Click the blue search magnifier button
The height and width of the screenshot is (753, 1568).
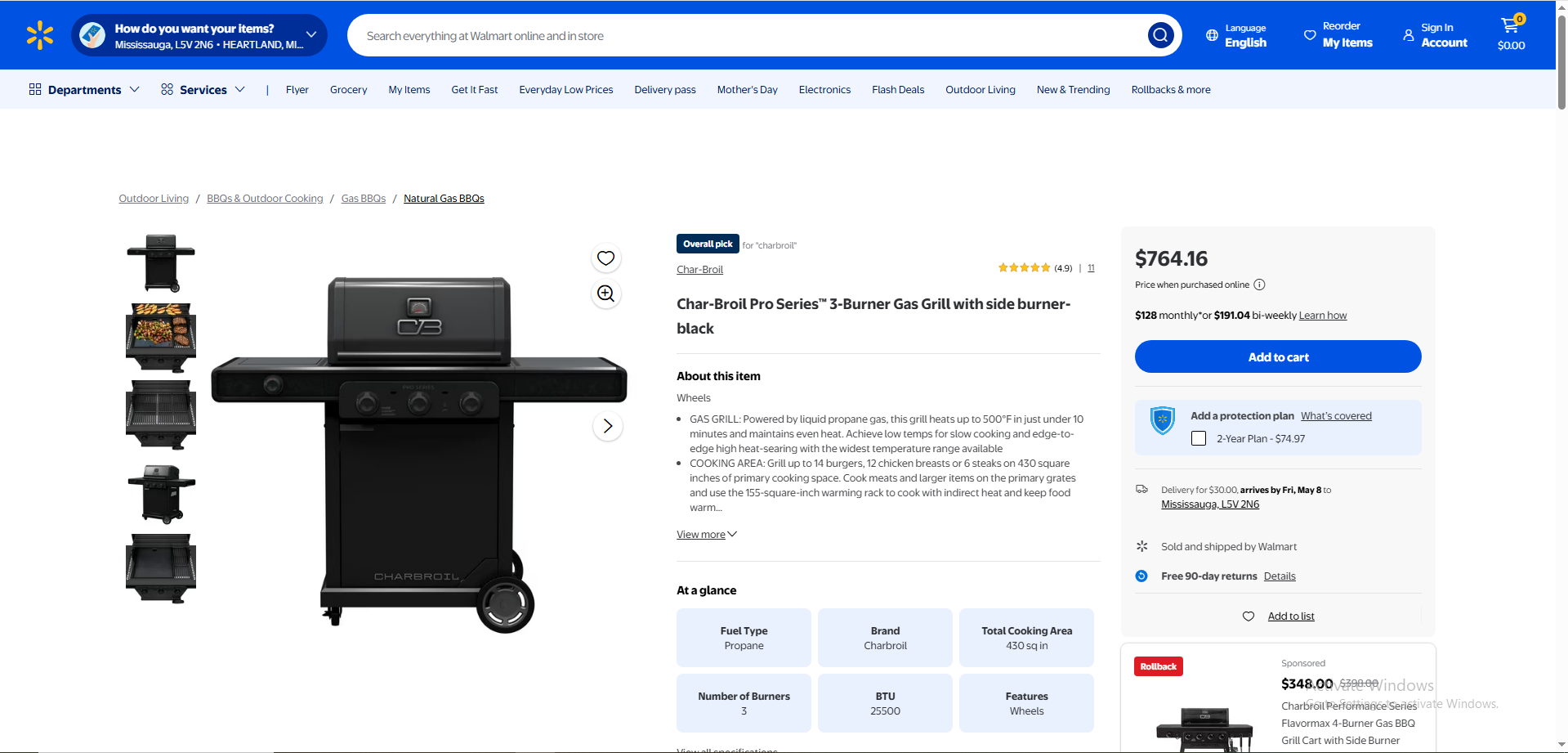(x=1160, y=35)
